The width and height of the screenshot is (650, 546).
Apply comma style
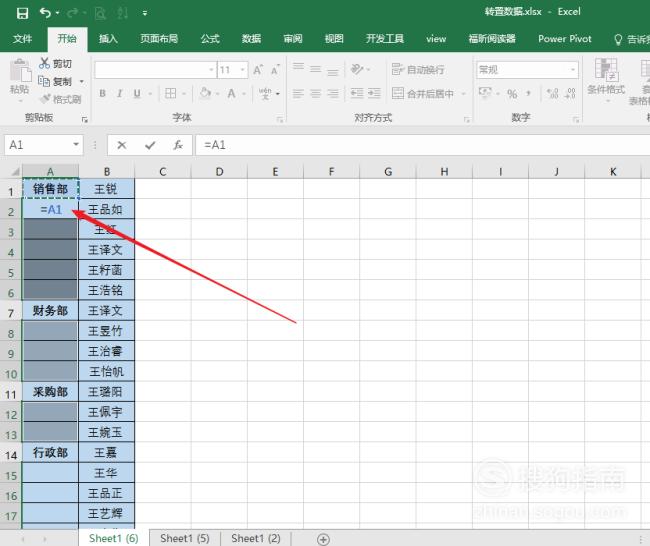coord(529,93)
